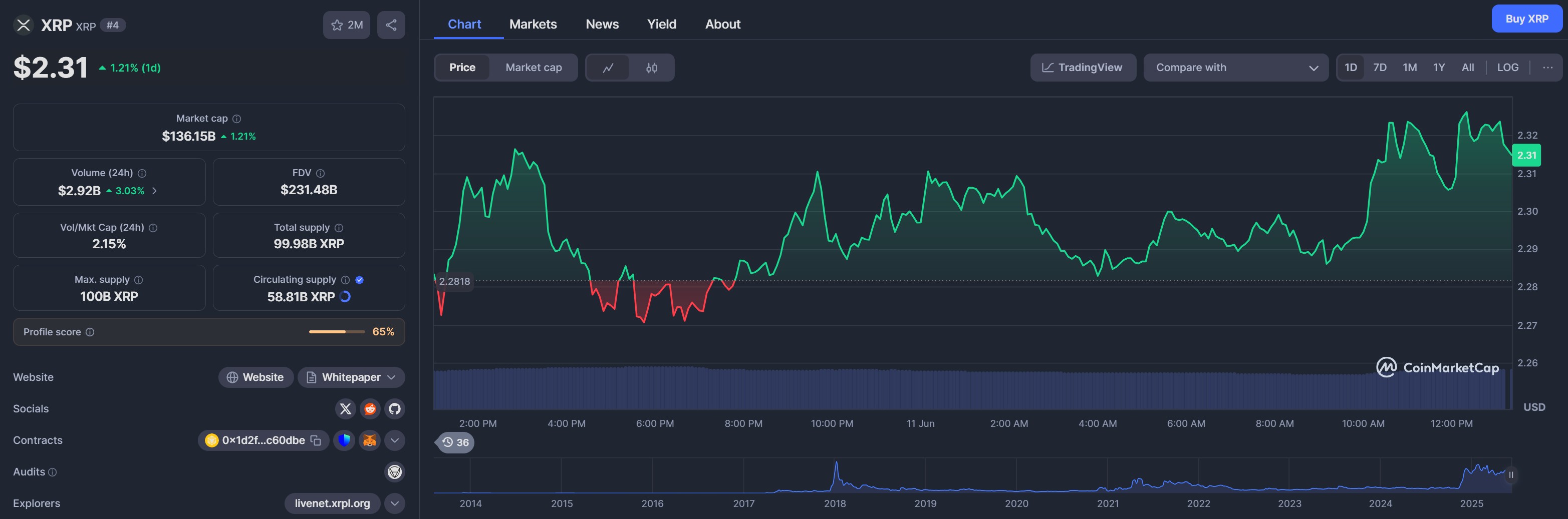This screenshot has height=519, width=1568.
Task: Add contract to MetaMask fox icon
Action: [370, 440]
